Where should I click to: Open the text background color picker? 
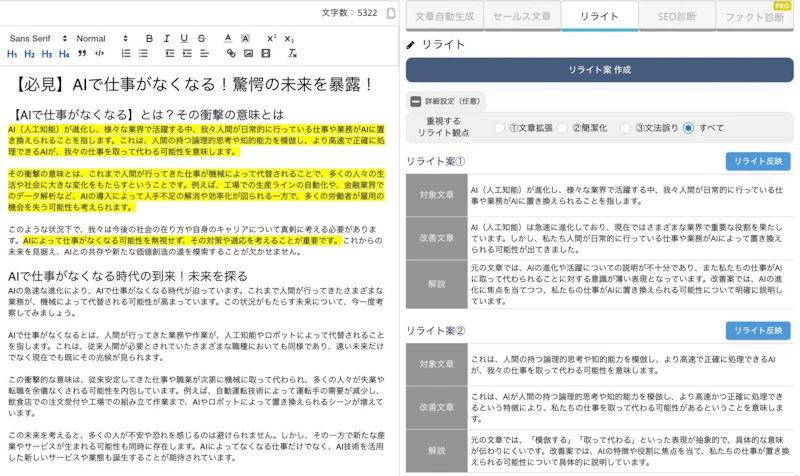[245, 38]
